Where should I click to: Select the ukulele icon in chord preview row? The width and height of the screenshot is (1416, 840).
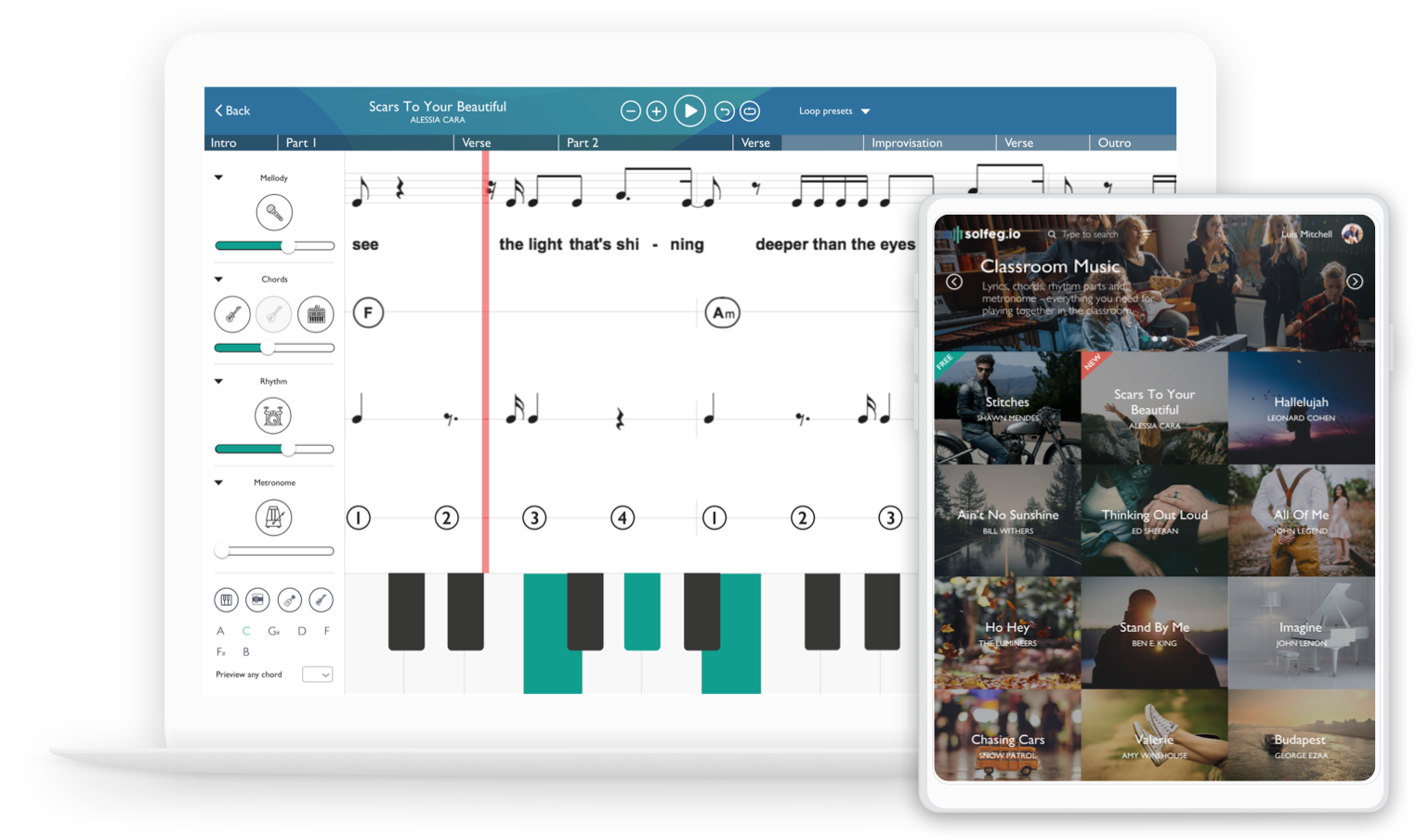pyautogui.click(x=289, y=599)
